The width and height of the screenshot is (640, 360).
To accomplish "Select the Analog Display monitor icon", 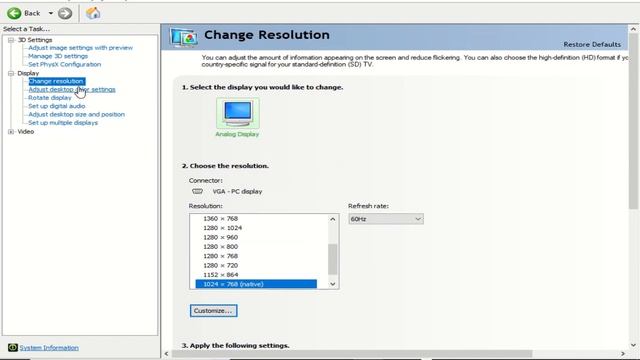I will pos(238,113).
